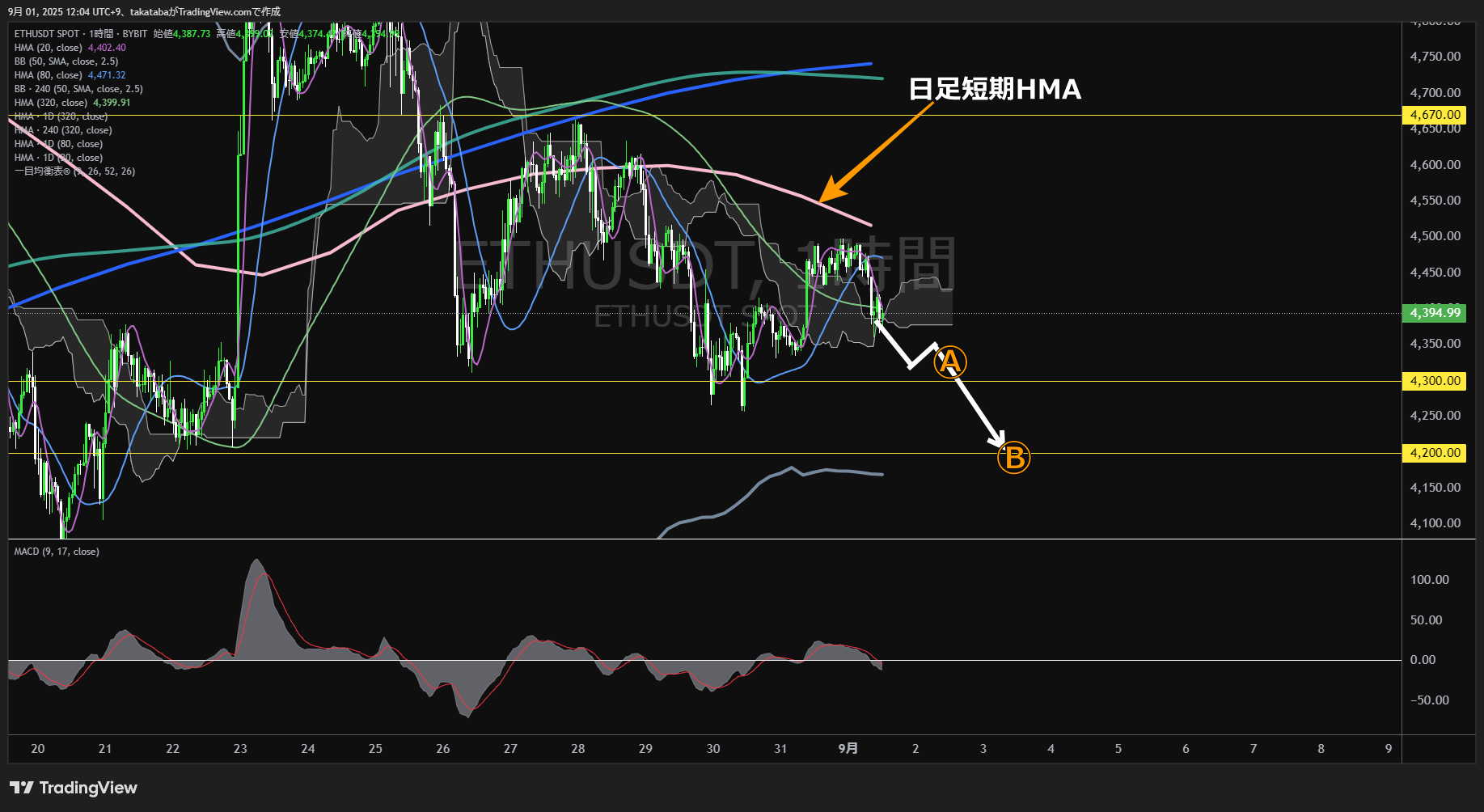Click the 4,150.00 price axis tick
Viewport: 1484px width, 812px height.
(1435, 488)
